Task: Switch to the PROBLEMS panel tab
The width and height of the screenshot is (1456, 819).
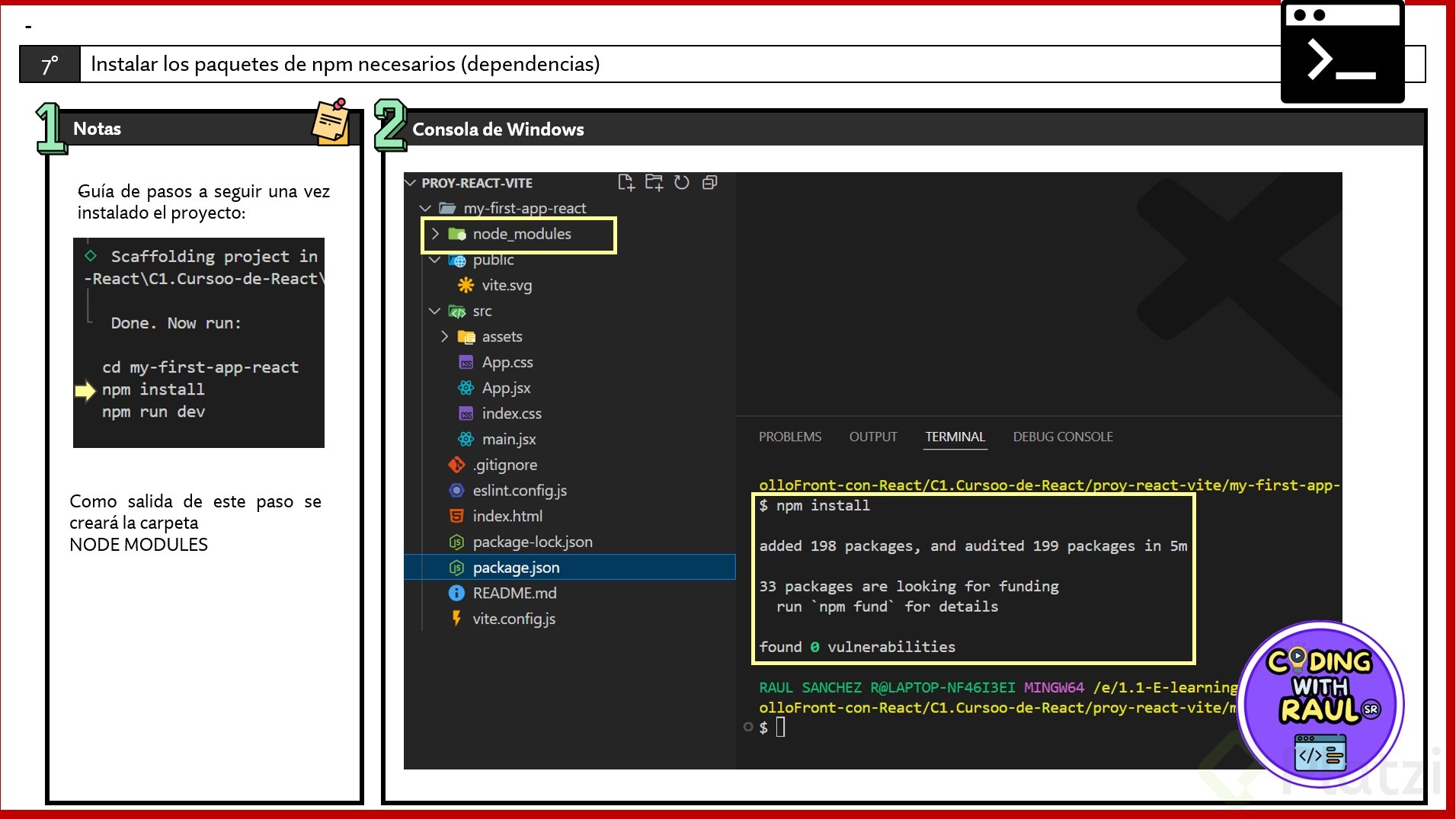Action: coord(790,437)
